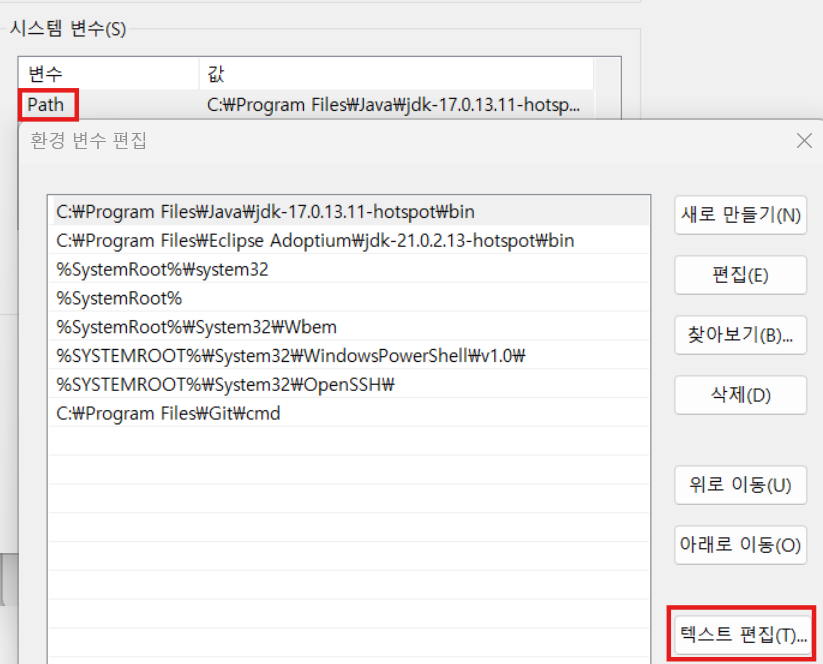823x664 pixels.
Task: Select the System32\OpenSSH path entry
Action: [x=349, y=385]
